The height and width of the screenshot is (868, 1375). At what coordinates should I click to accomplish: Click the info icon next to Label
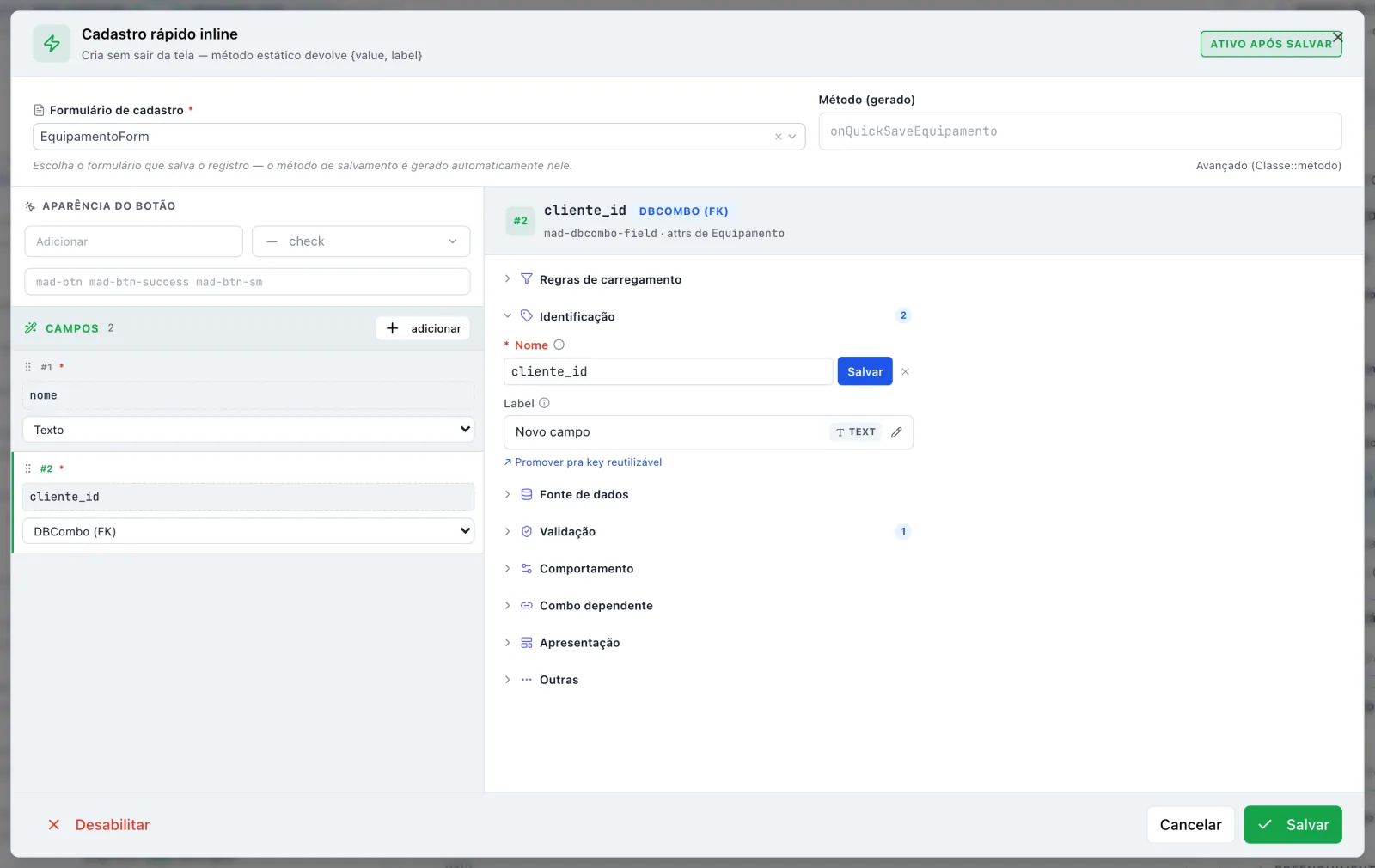(544, 403)
